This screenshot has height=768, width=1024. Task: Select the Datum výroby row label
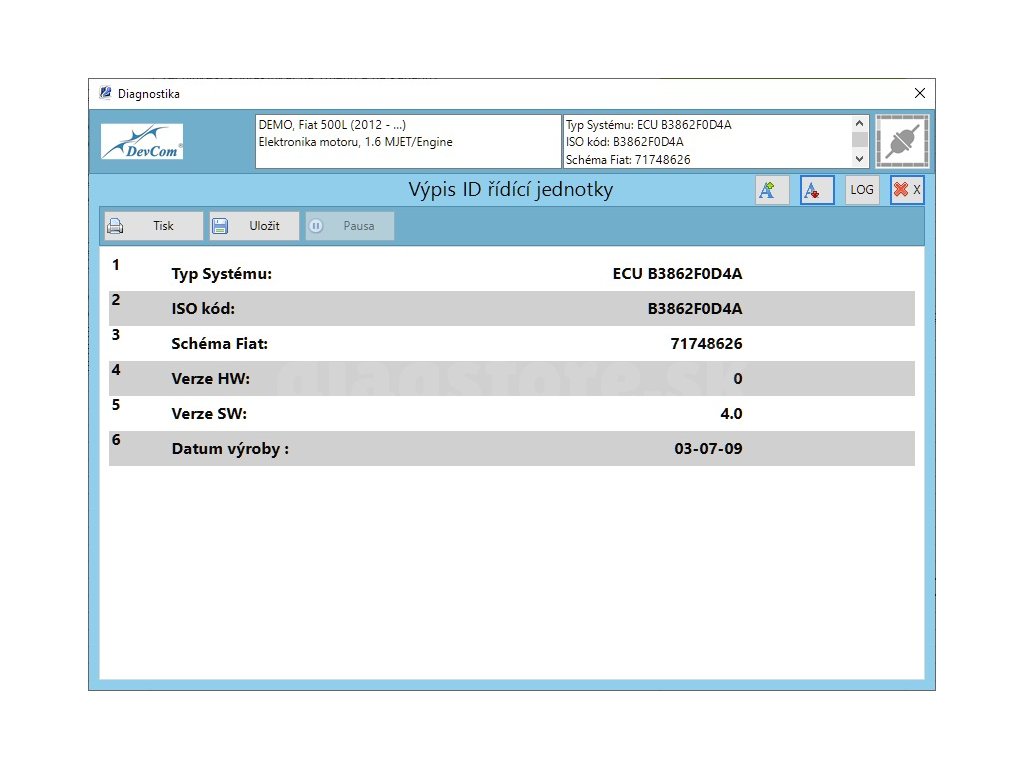230,449
